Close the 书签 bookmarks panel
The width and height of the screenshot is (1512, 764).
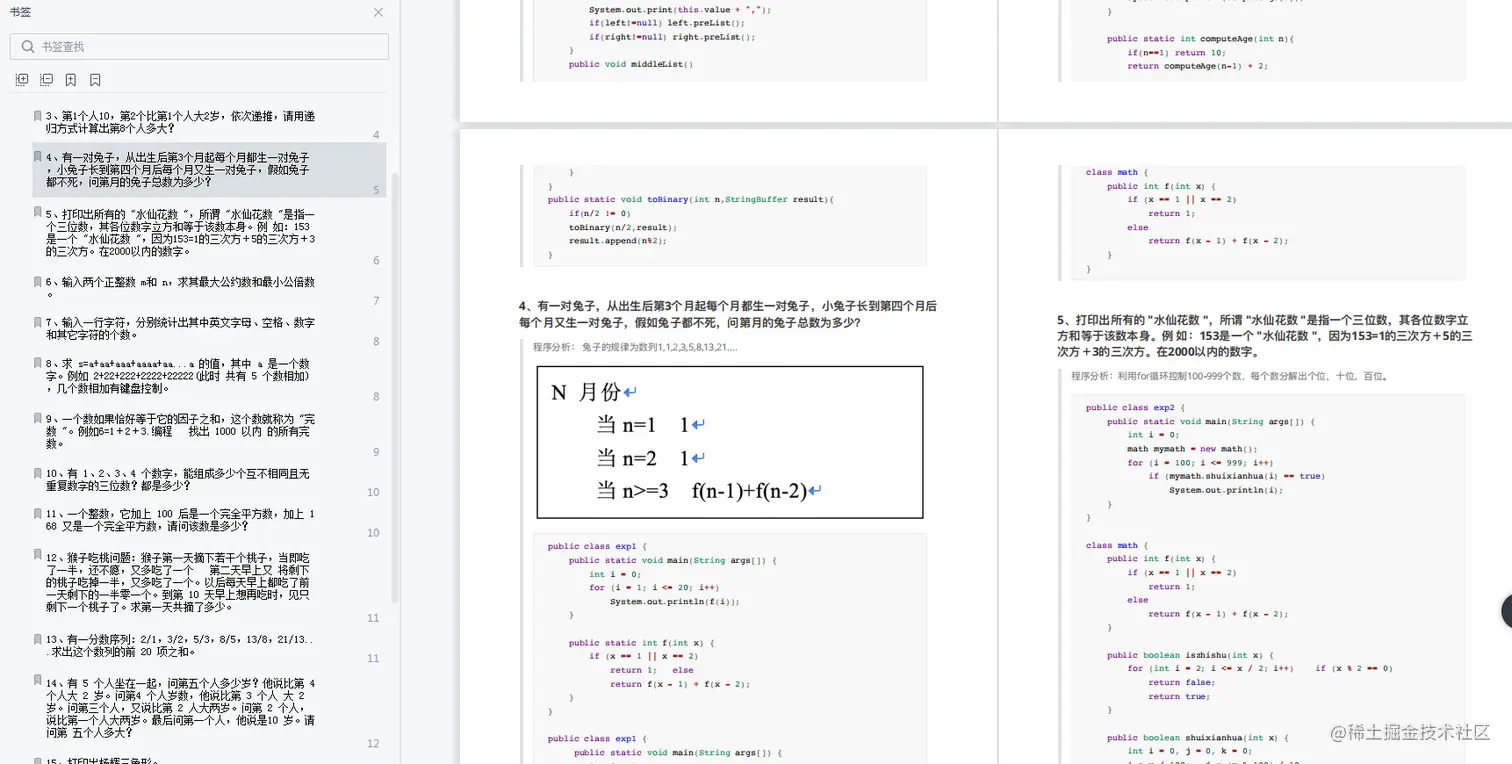378,13
